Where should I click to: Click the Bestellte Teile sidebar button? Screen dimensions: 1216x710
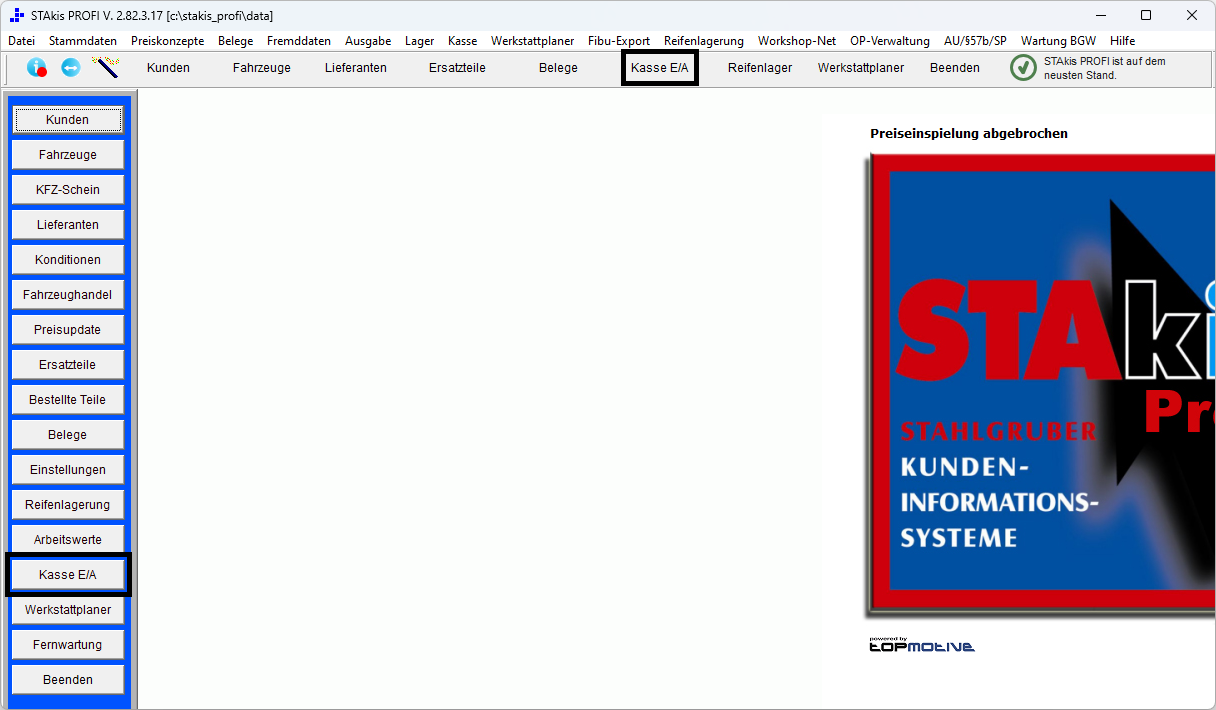[x=68, y=400]
